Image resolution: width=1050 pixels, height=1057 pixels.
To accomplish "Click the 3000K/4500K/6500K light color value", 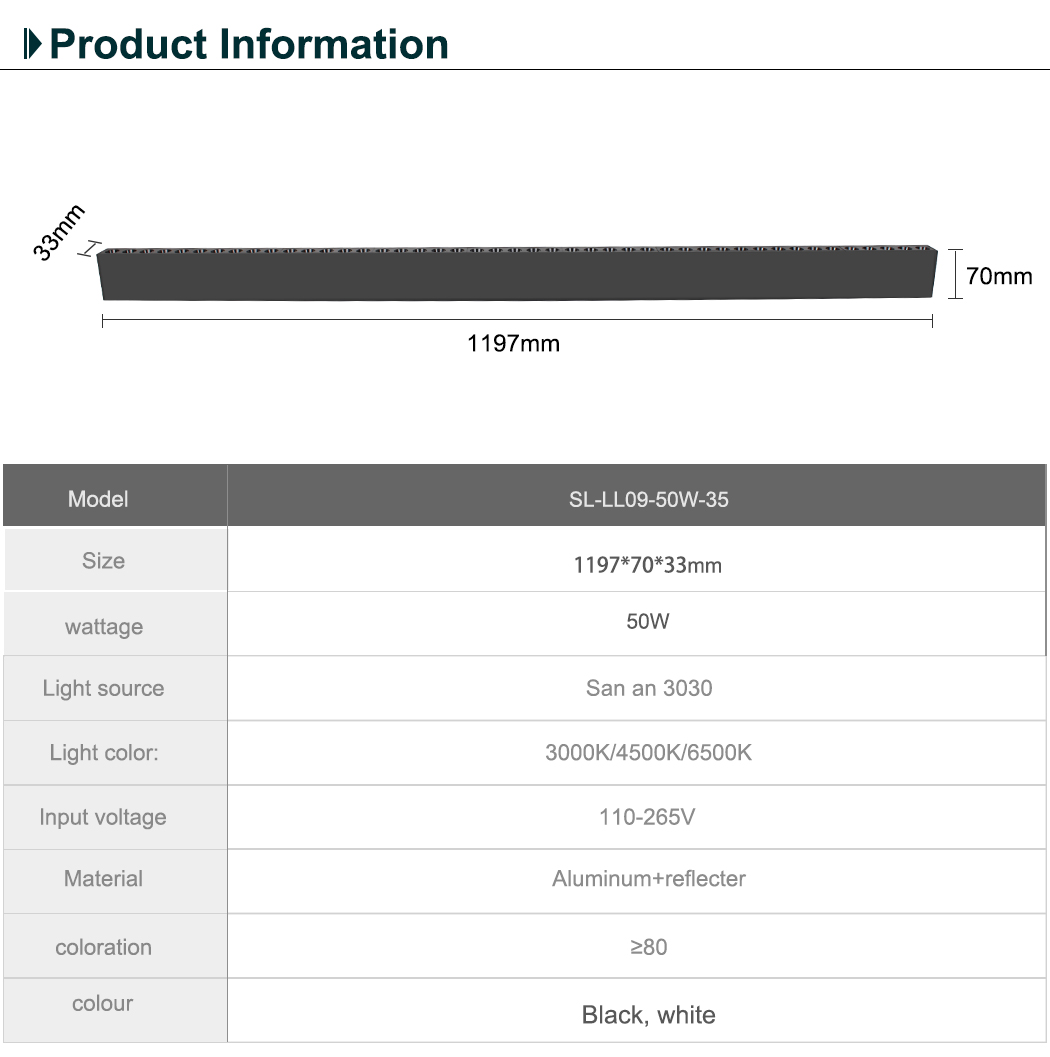I will (x=648, y=752).
